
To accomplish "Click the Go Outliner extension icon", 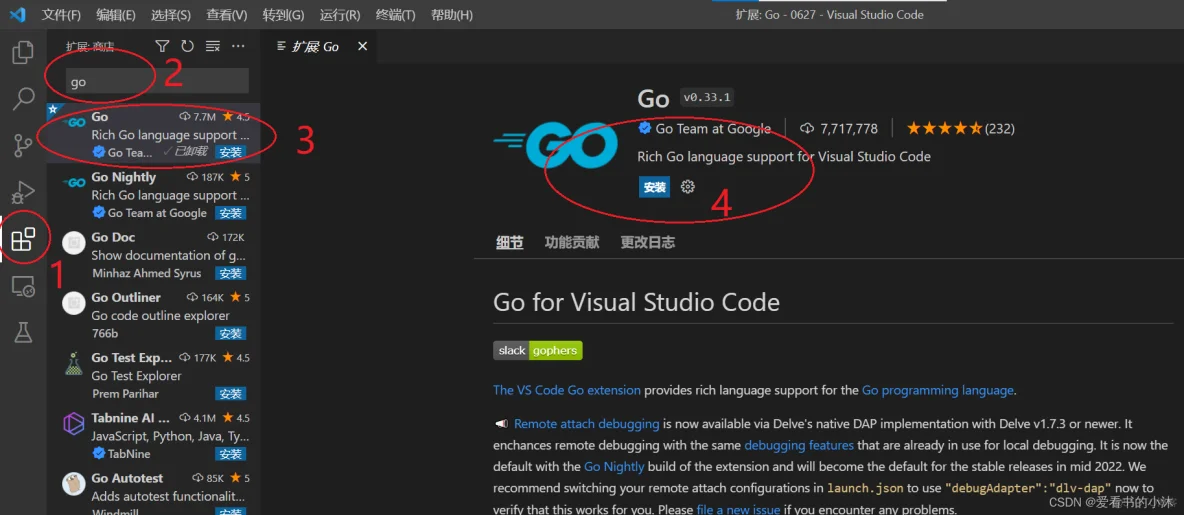I will click(x=74, y=302).
